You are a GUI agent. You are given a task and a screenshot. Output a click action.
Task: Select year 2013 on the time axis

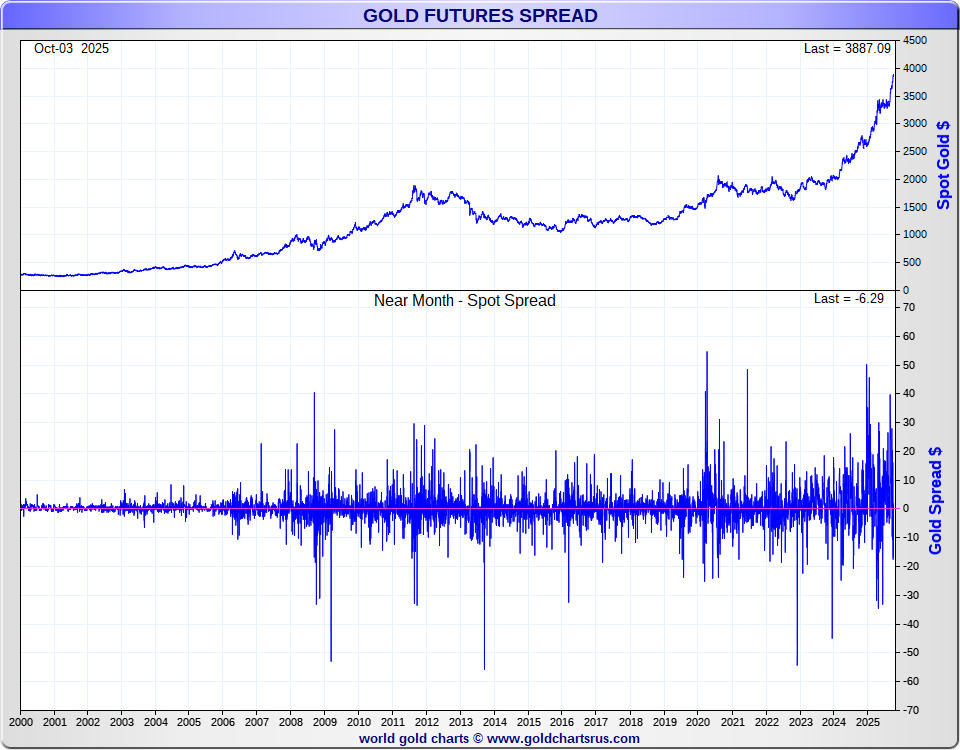461,722
